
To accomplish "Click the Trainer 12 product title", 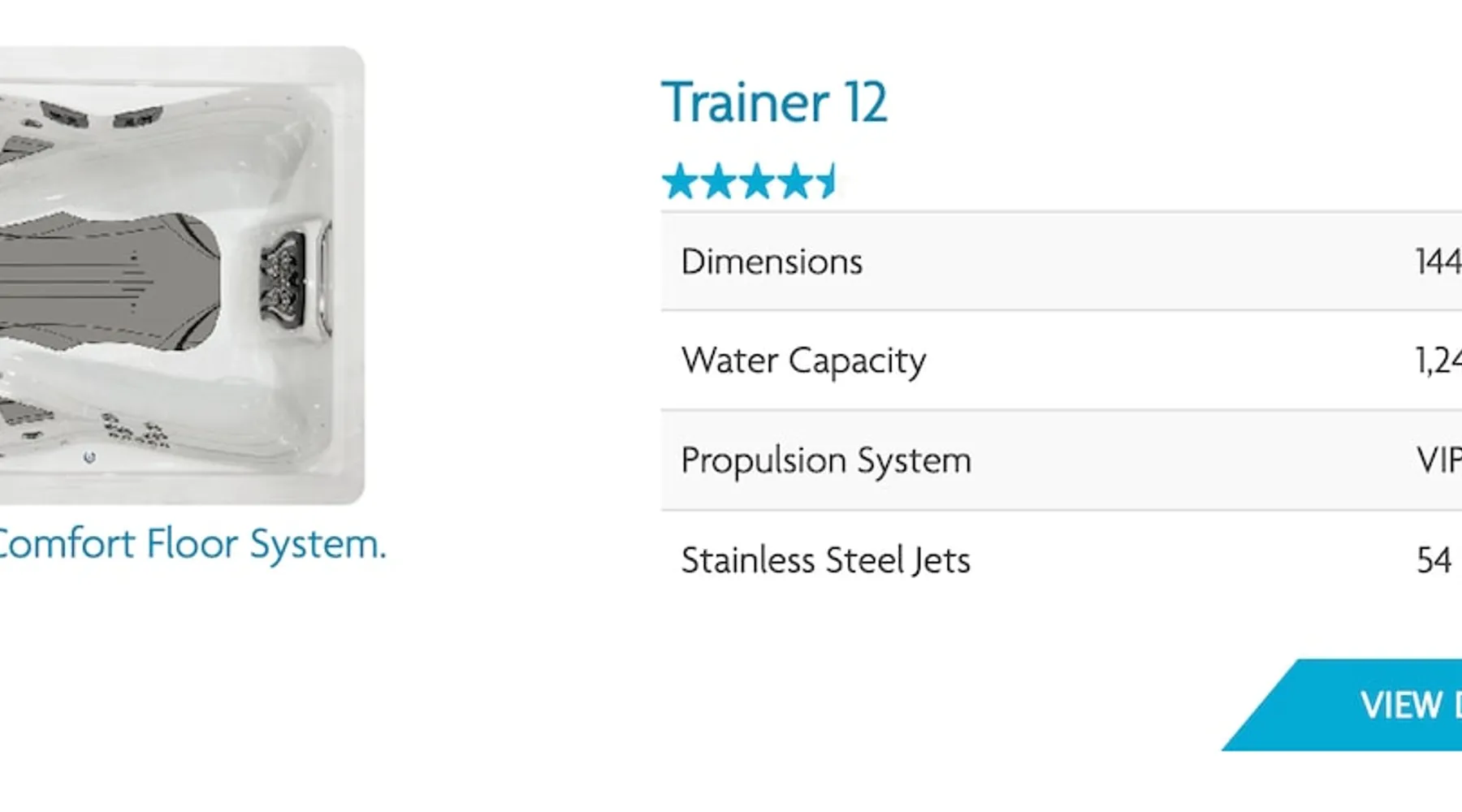I will tap(774, 103).
